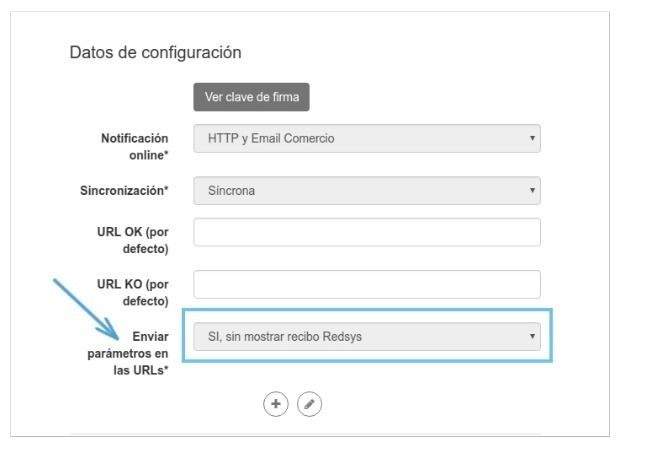Expand the Sincronización dropdown
This screenshot has width=650, height=460.
click(367, 191)
